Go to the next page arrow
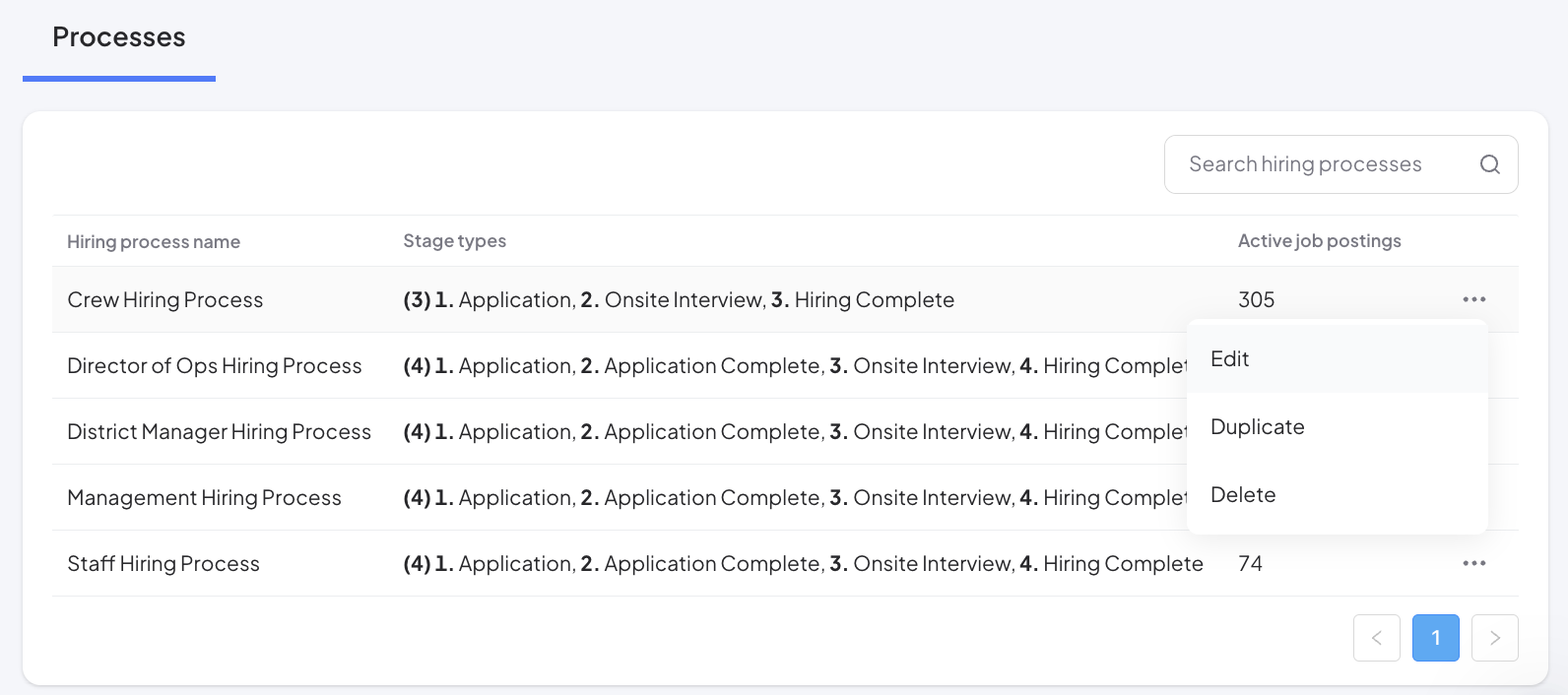The height and width of the screenshot is (695, 1568). coord(1495,638)
